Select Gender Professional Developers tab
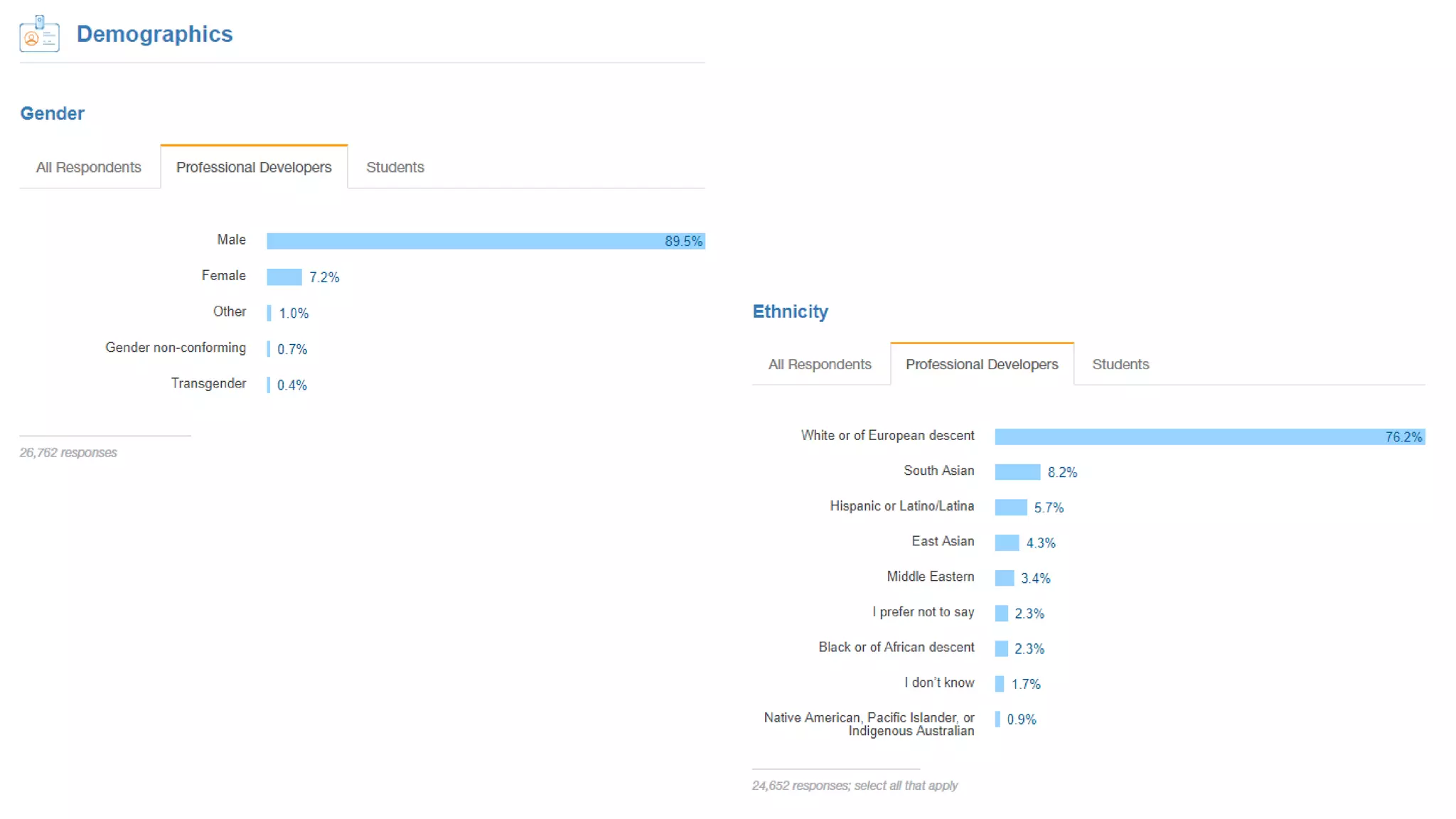The image size is (1456, 819). pos(254,167)
